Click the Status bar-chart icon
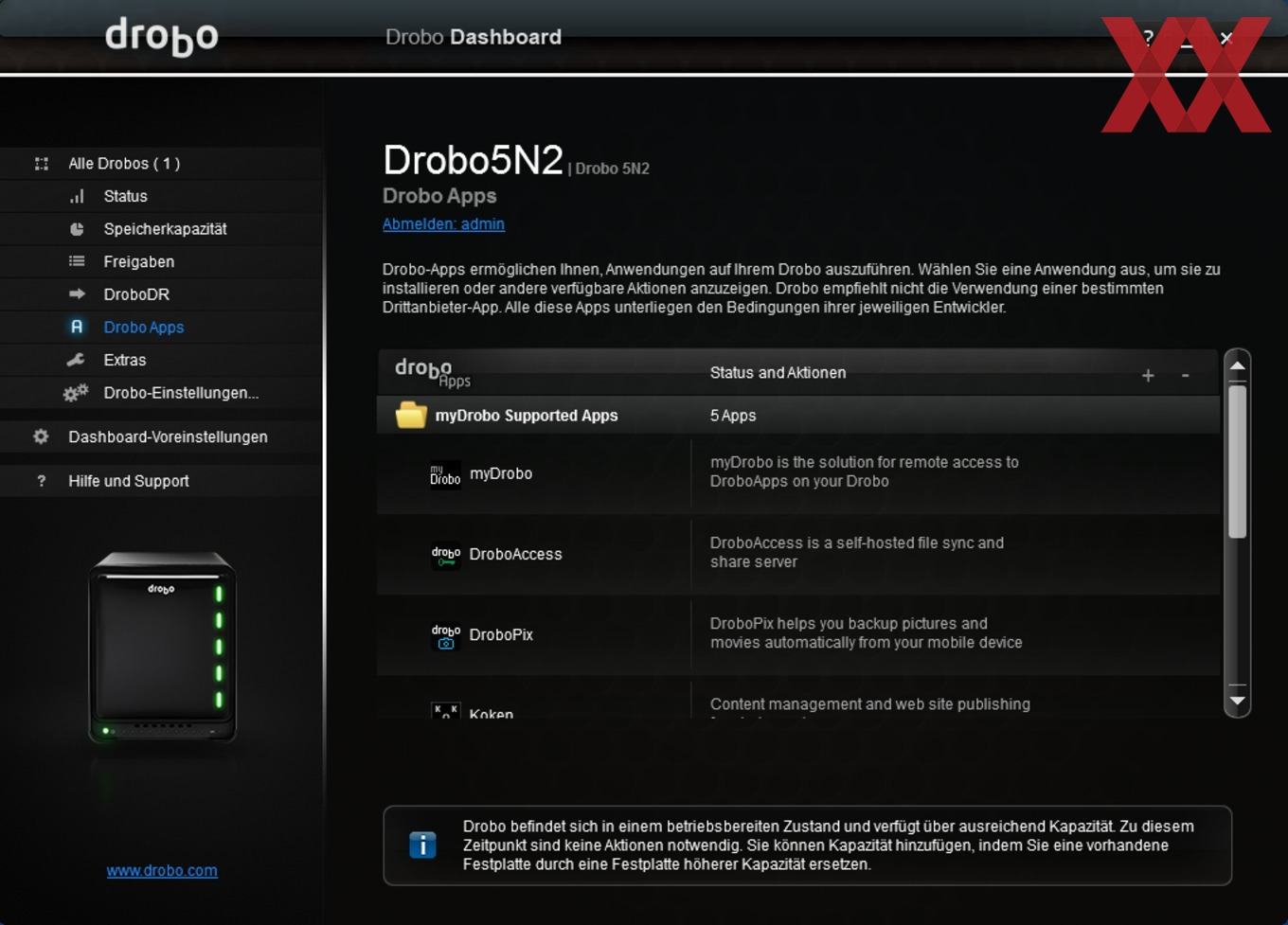The width and height of the screenshot is (1288, 925). click(x=77, y=196)
